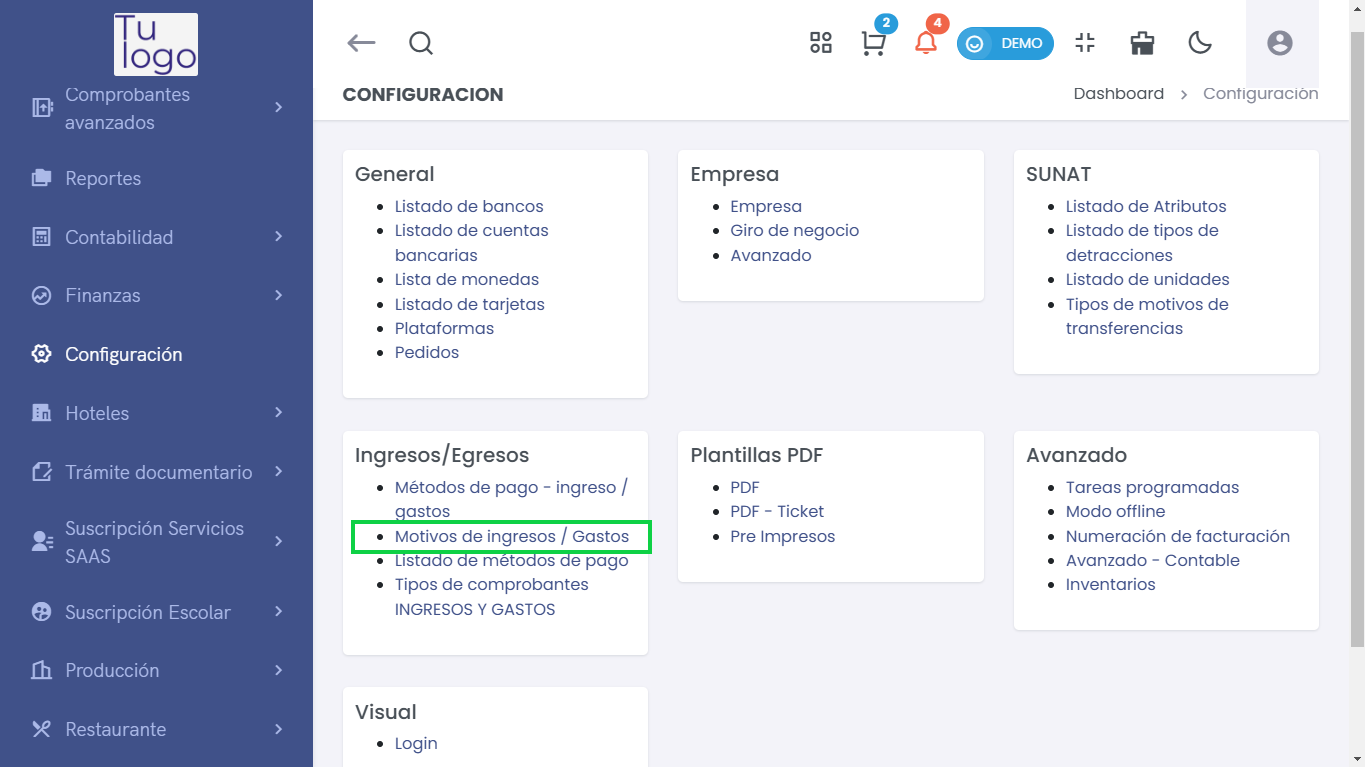Screen dimensions: 1365x767
Task: Click the Tu logo image
Action: click(155, 43)
